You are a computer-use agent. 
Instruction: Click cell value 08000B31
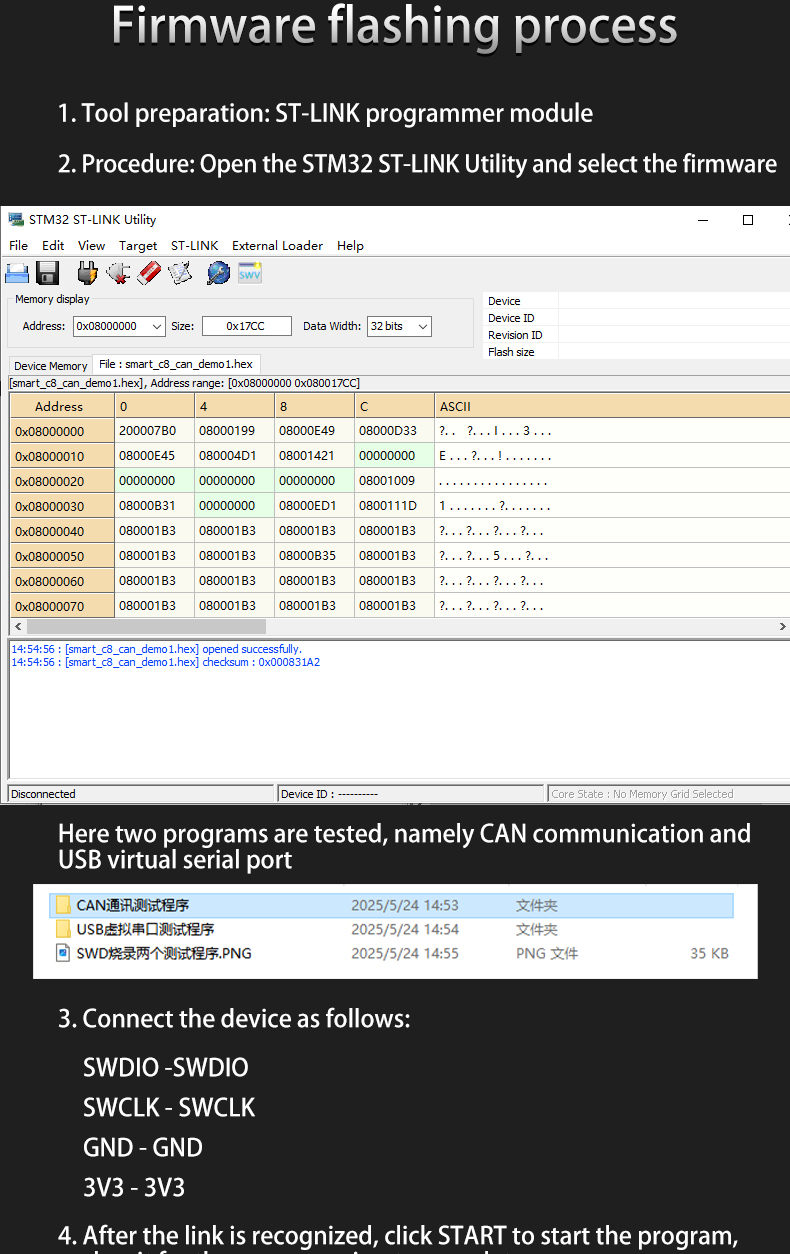(154, 506)
